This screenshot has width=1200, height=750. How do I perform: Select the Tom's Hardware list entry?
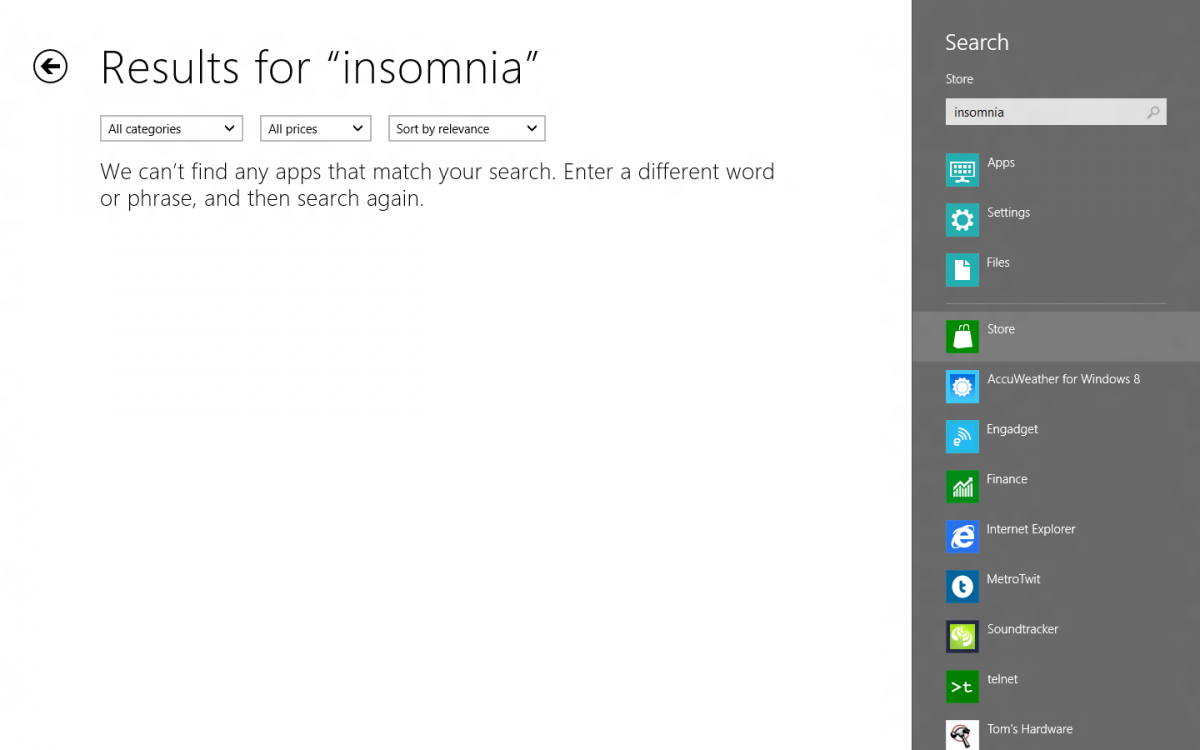click(x=1056, y=731)
